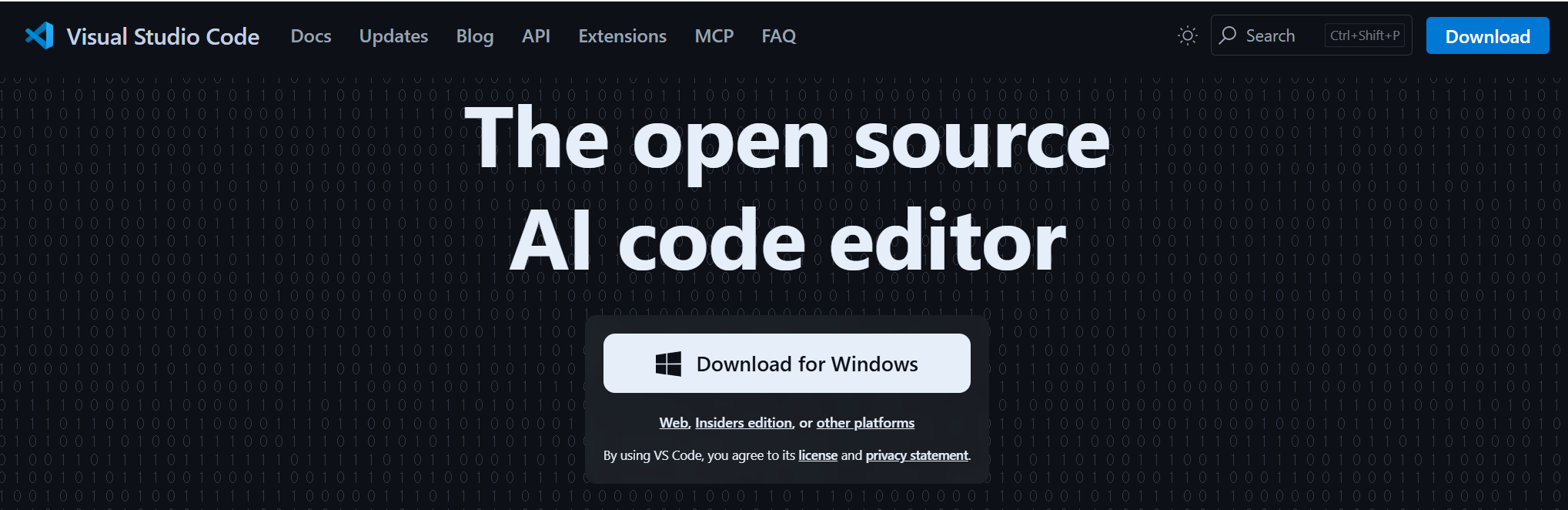Open the other platforms link
Viewport: 1568px width, 510px height.
[865, 423]
